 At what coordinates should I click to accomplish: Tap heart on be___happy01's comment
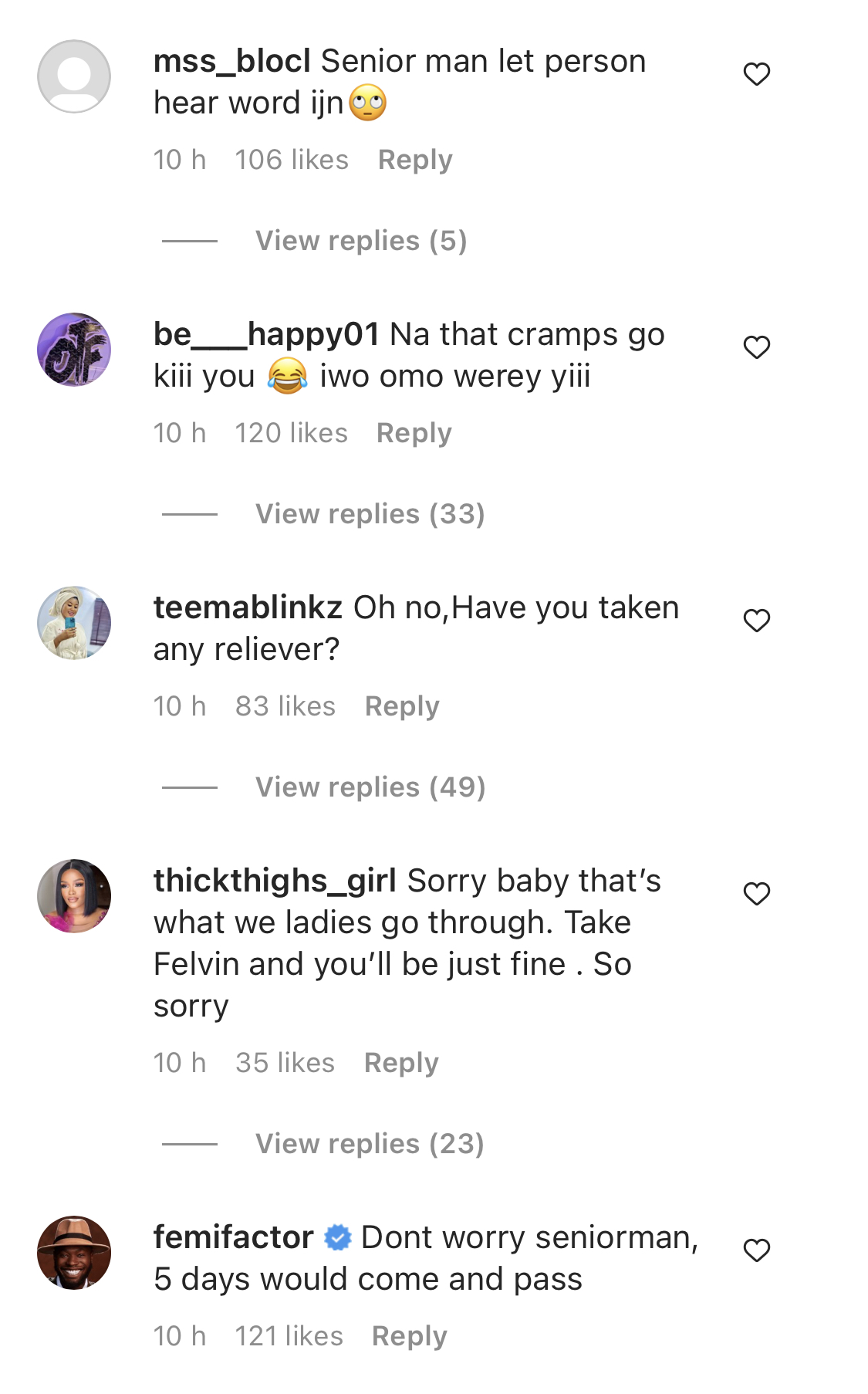[757, 347]
